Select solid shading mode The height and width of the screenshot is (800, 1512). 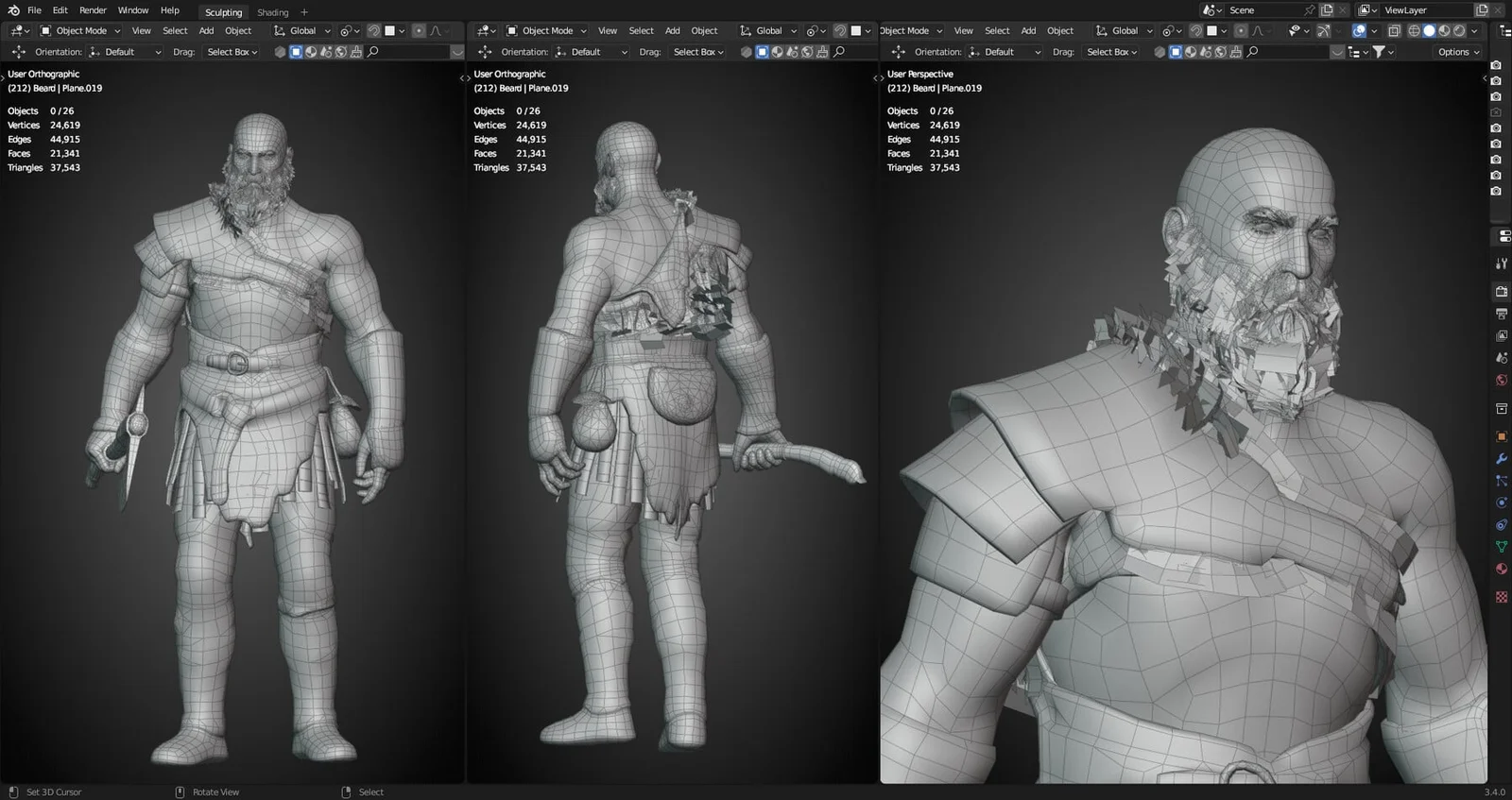[x=1429, y=30]
